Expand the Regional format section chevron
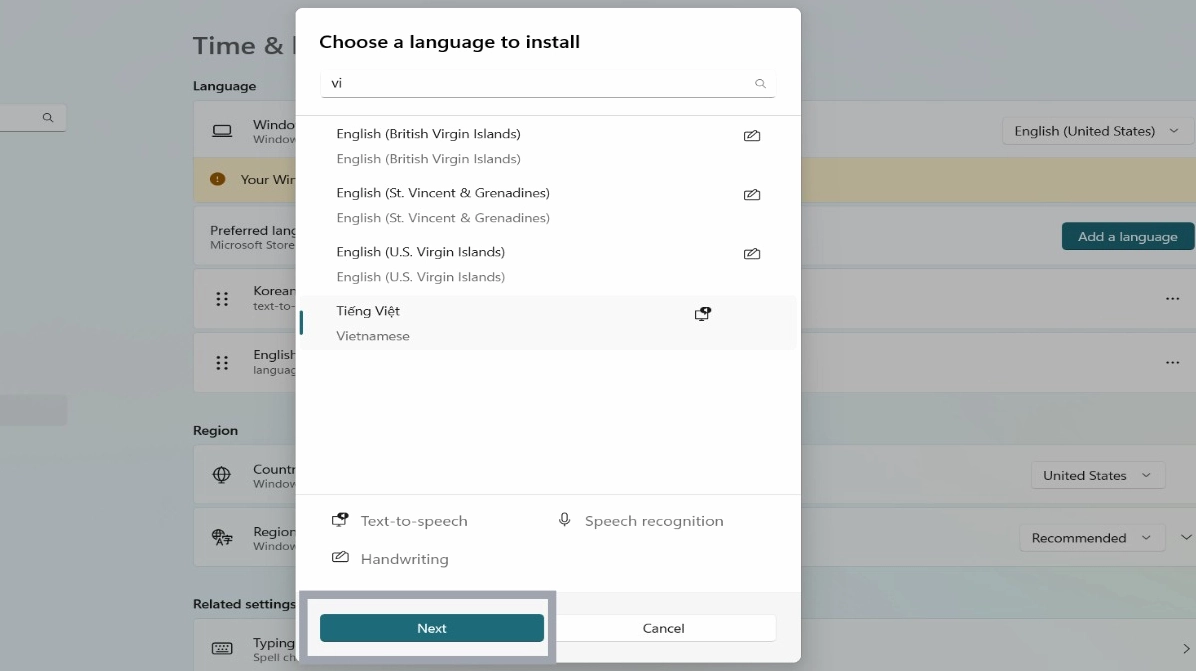Image resolution: width=1196 pixels, height=671 pixels. pos(1186,538)
